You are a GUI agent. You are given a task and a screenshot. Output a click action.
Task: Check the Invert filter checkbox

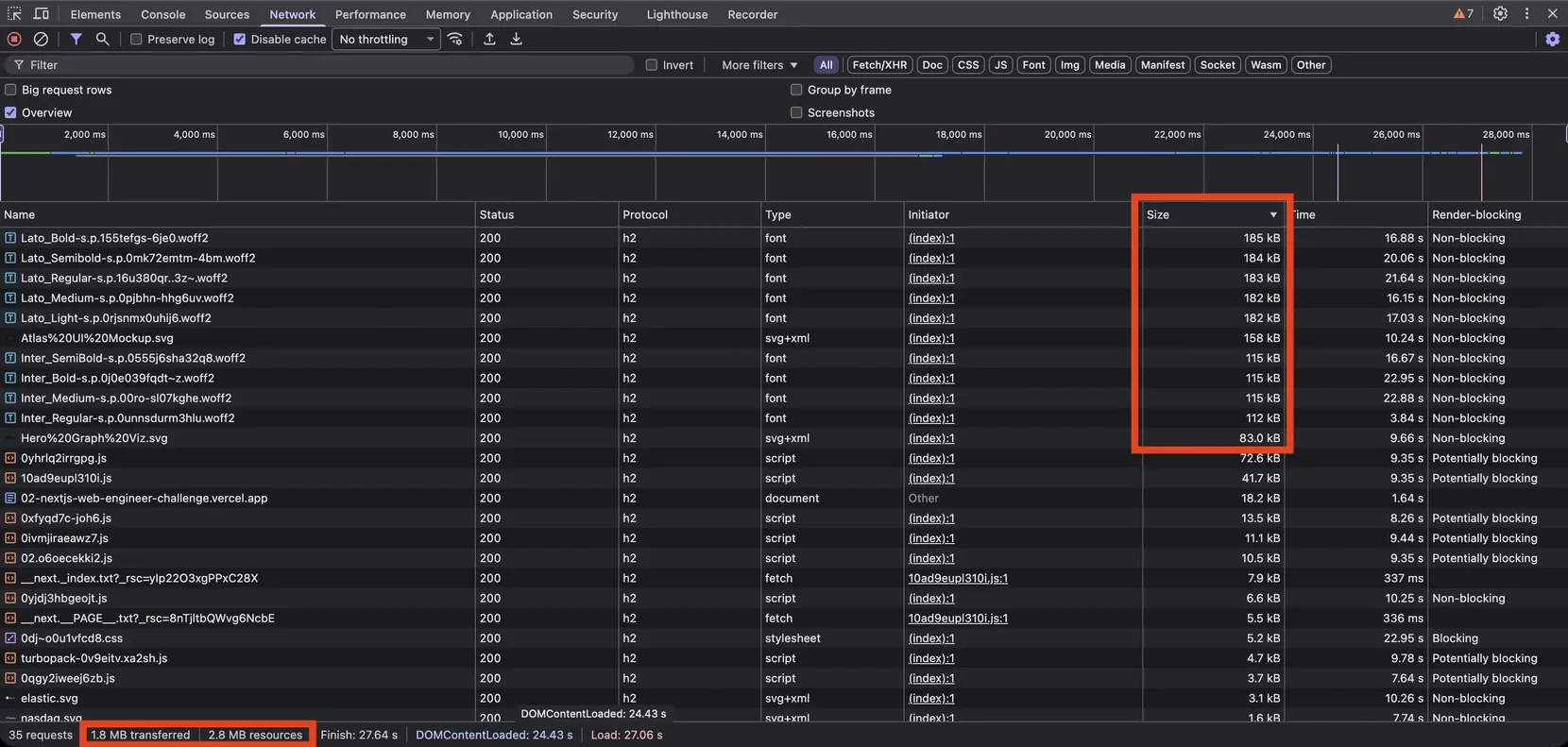pos(651,65)
